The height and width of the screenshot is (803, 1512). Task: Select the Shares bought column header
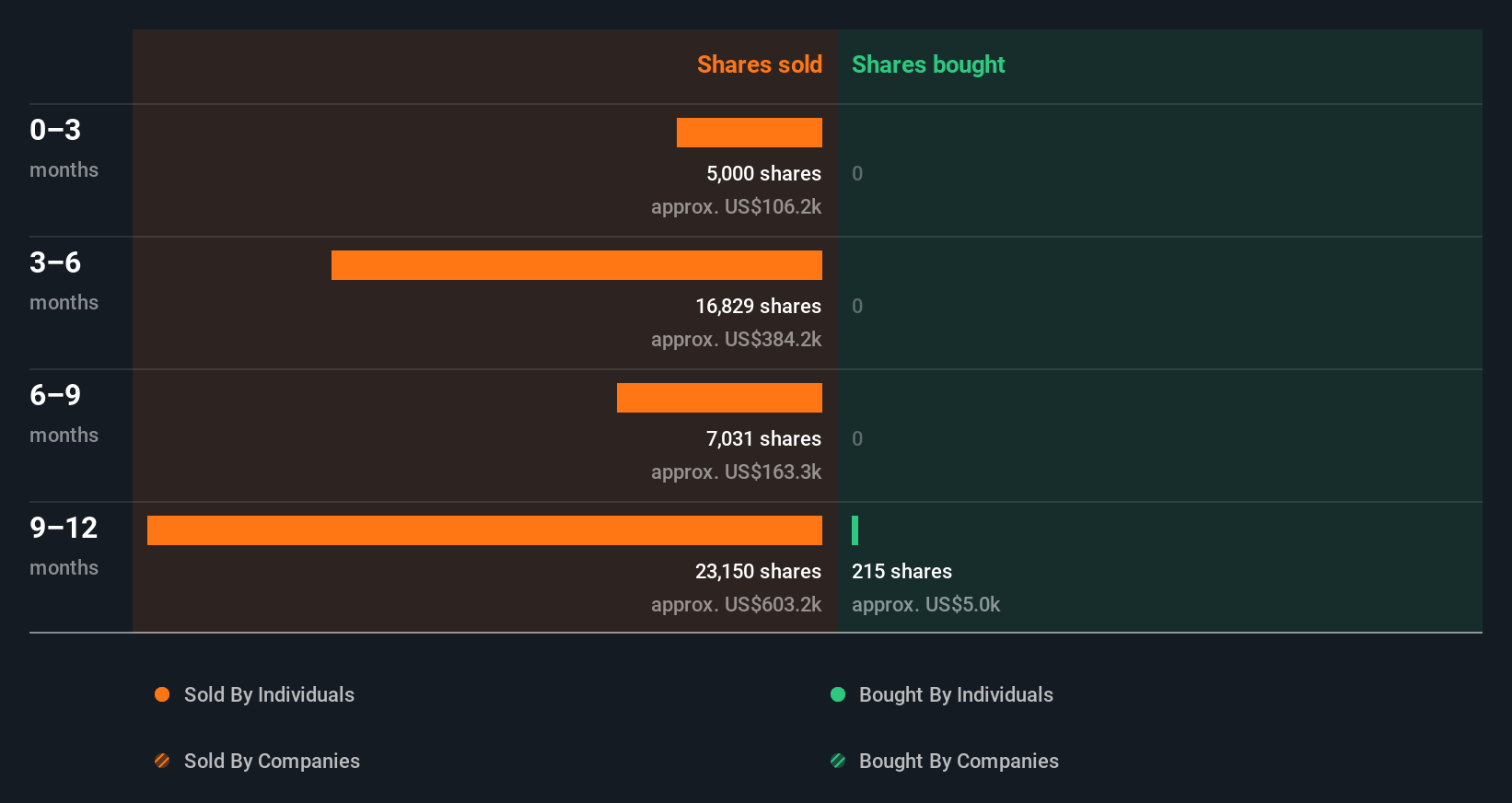pos(928,64)
